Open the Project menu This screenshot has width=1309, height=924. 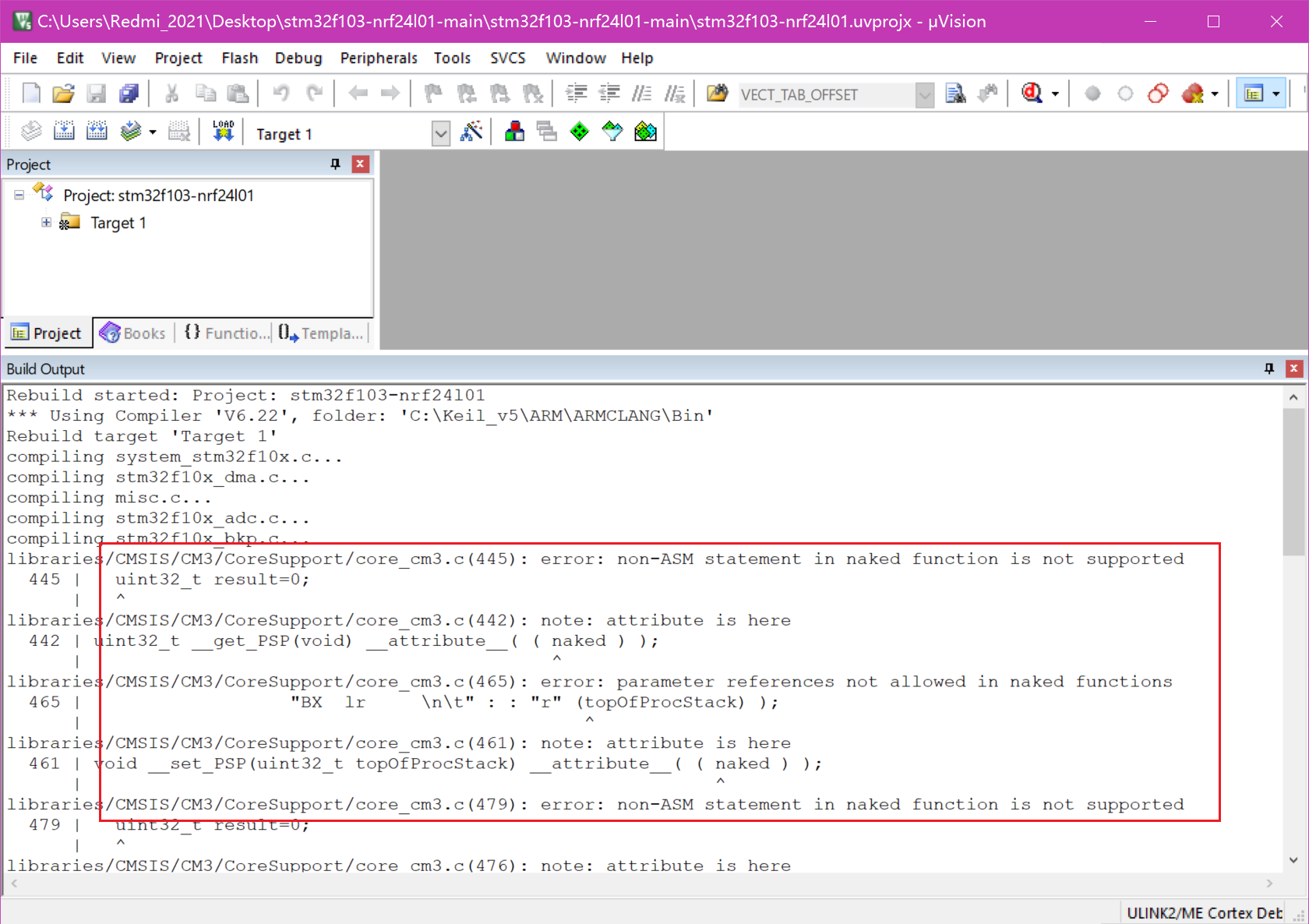click(178, 58)
